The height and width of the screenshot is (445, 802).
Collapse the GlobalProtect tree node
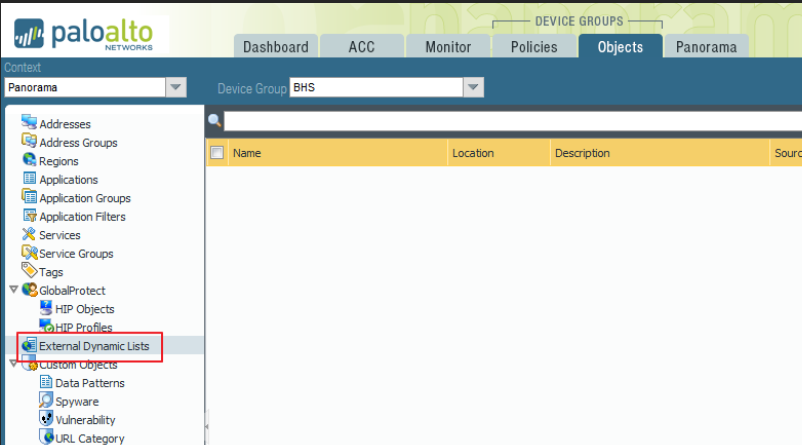pyautogui.click(x=14, y=290)
